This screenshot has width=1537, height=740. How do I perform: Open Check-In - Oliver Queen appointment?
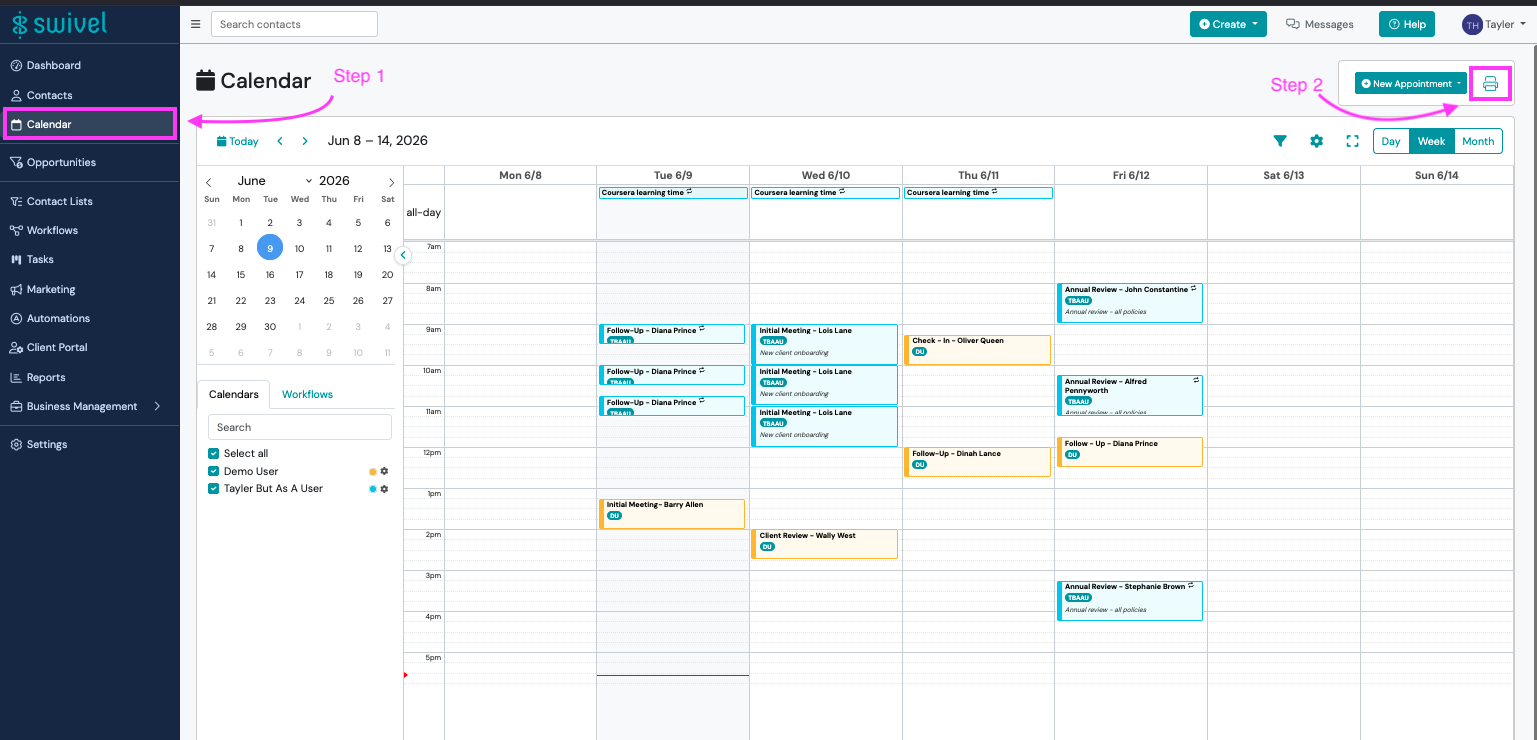pos(977,350)
